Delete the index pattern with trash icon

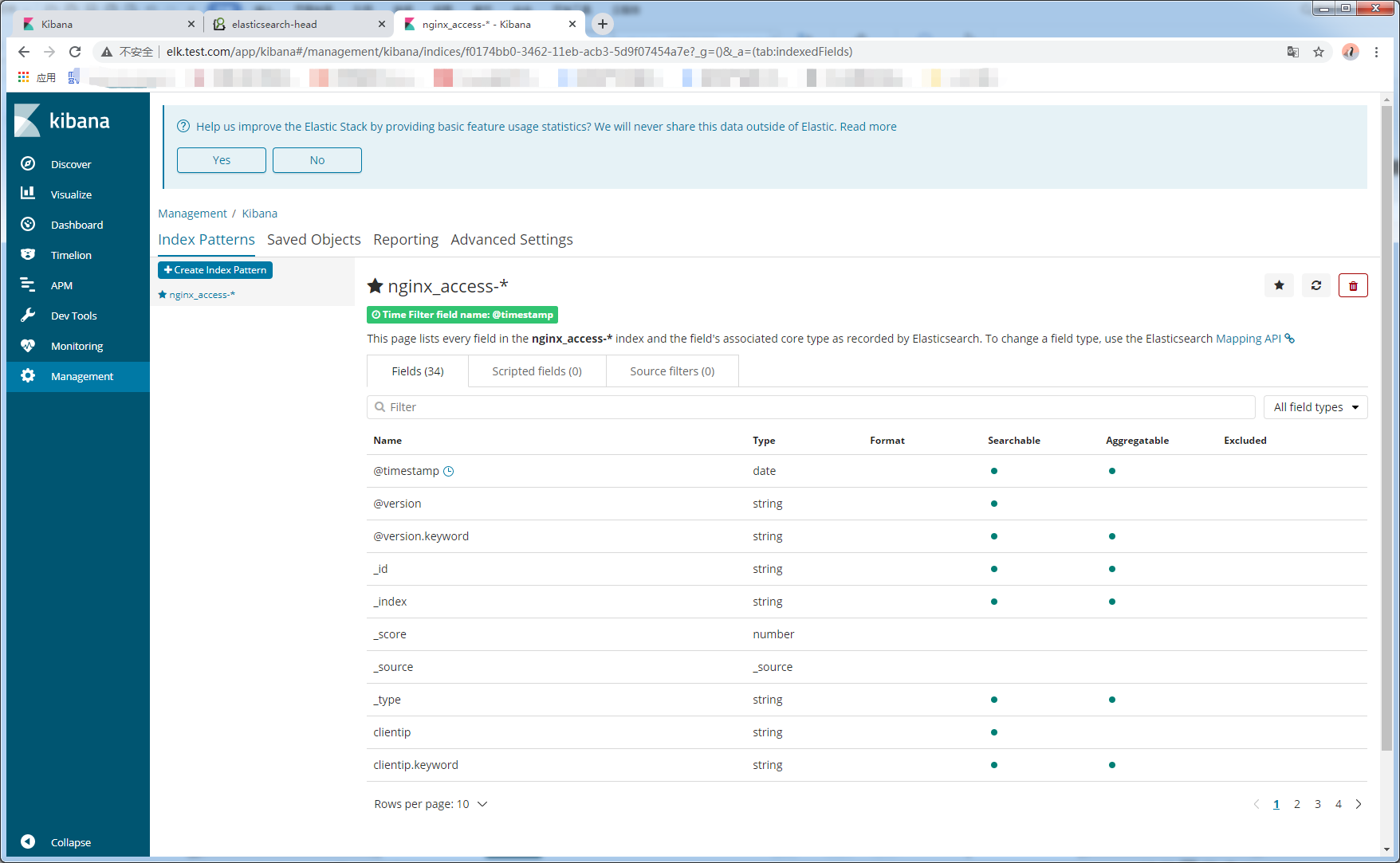tap(1353, 285)
